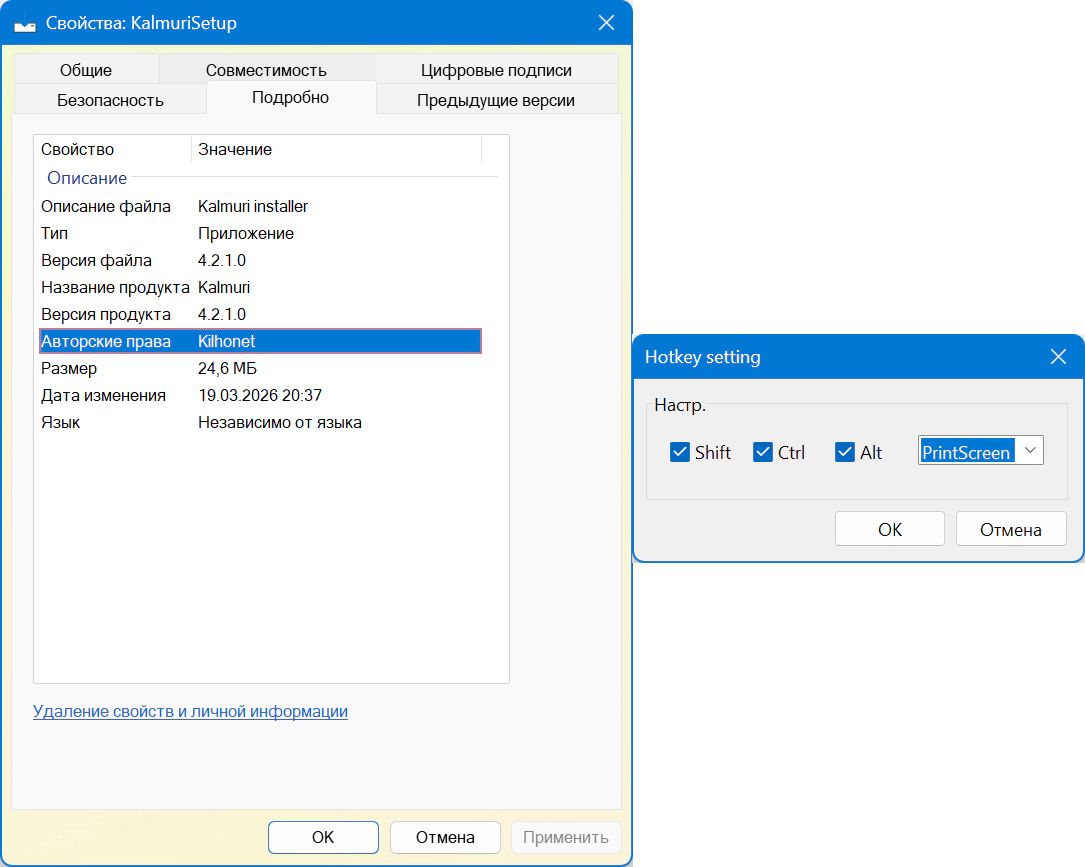The width and height of the screenshot is (1085, 867).
Task: Click the KalmuriSetup title bar icon
Action: pos(25,24)
